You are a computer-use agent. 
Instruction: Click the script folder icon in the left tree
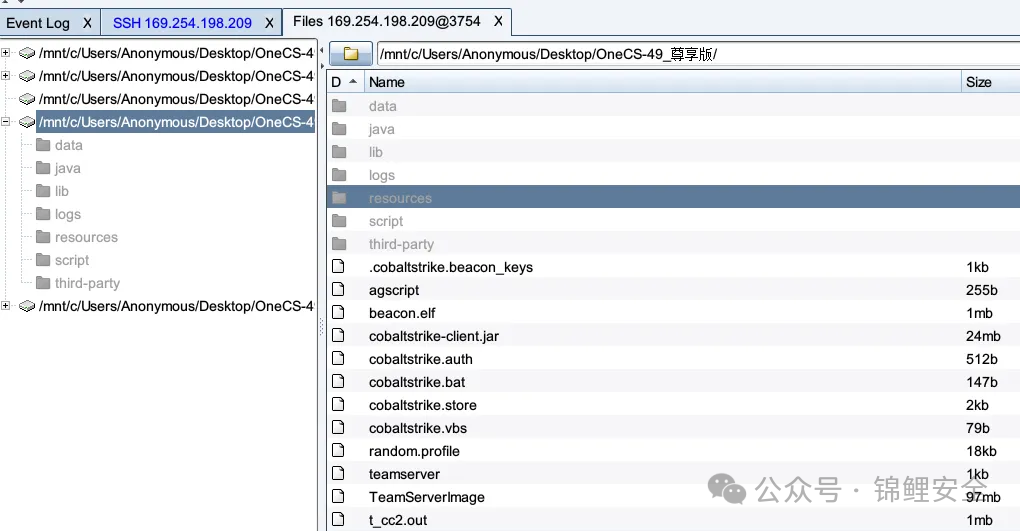tap(43, 260)
